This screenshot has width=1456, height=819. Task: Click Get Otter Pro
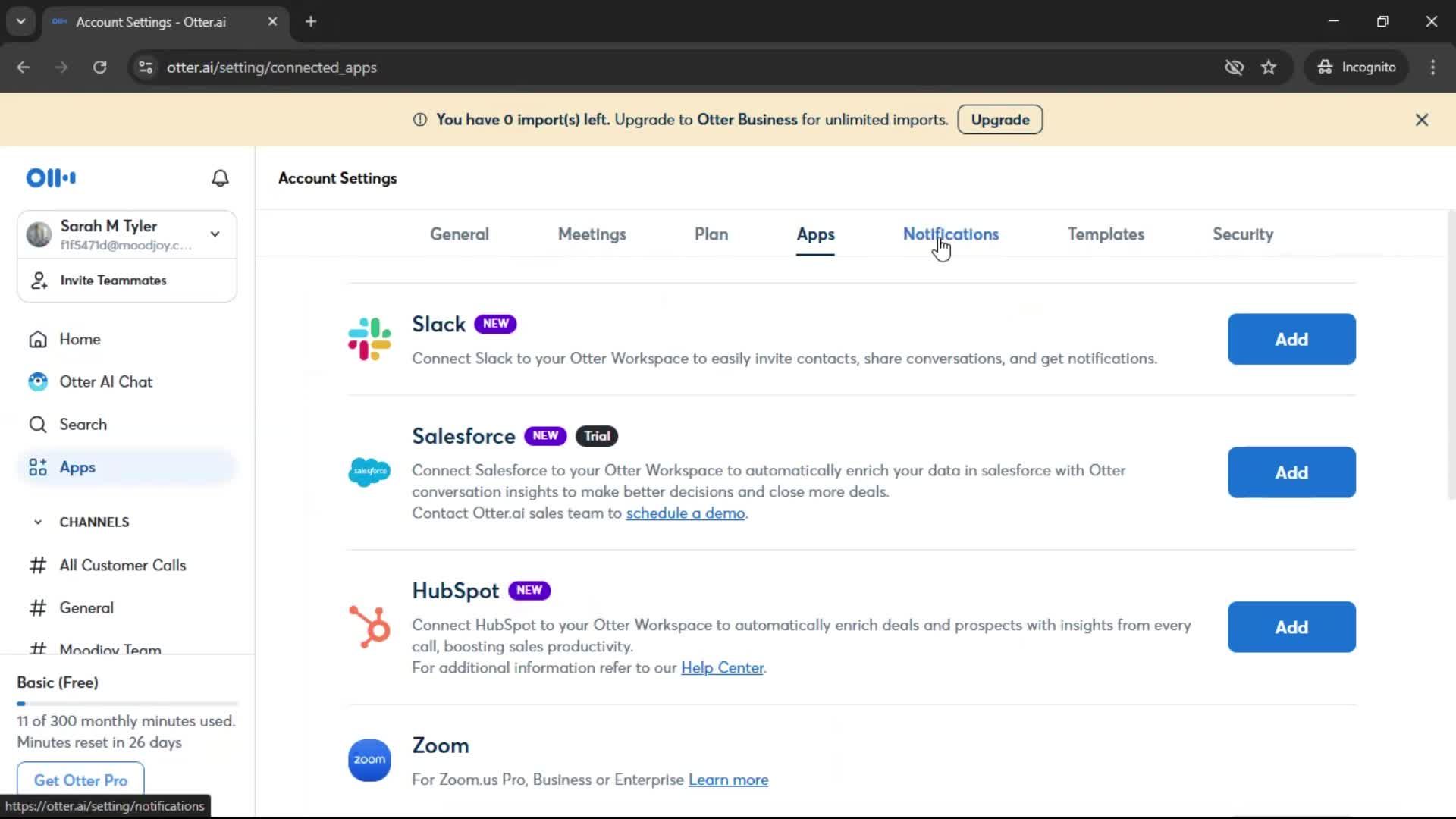click(80, 780)
